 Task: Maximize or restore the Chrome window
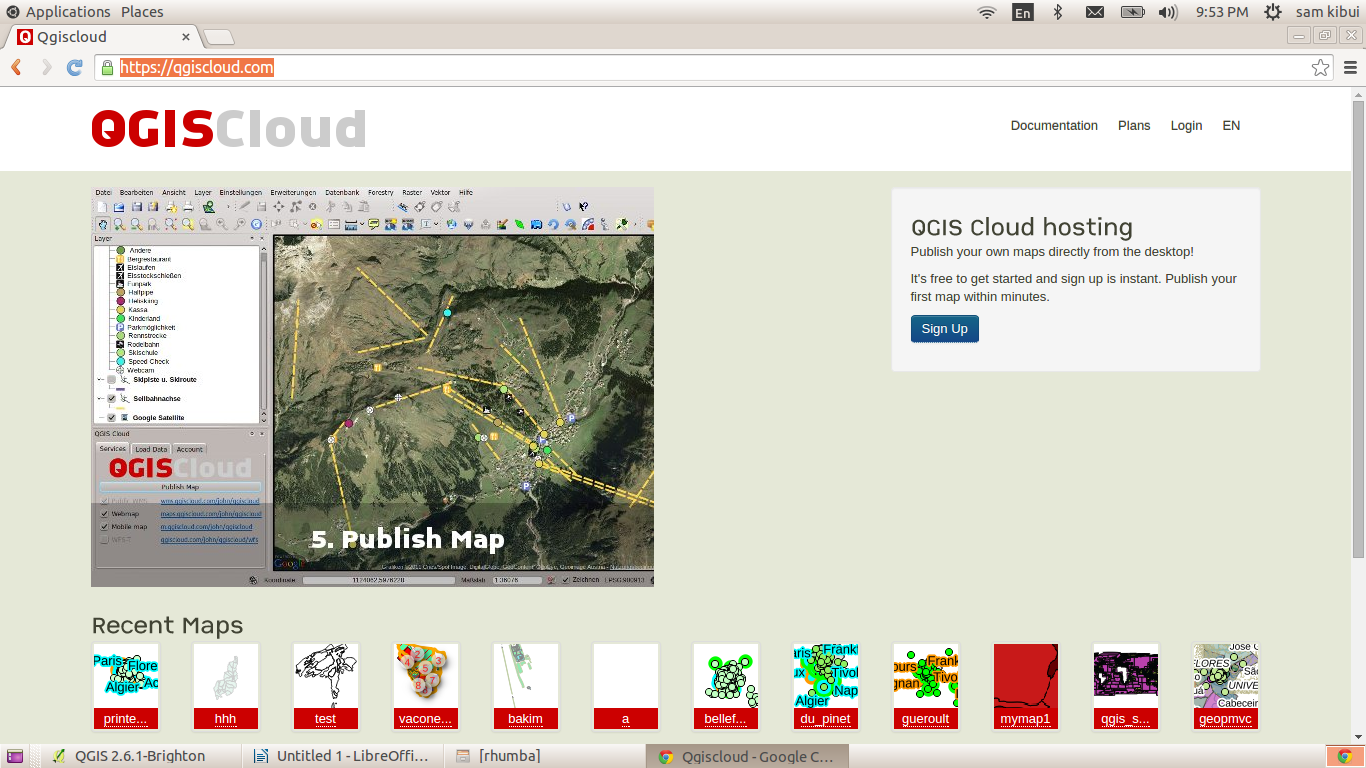coord(1325,36)
